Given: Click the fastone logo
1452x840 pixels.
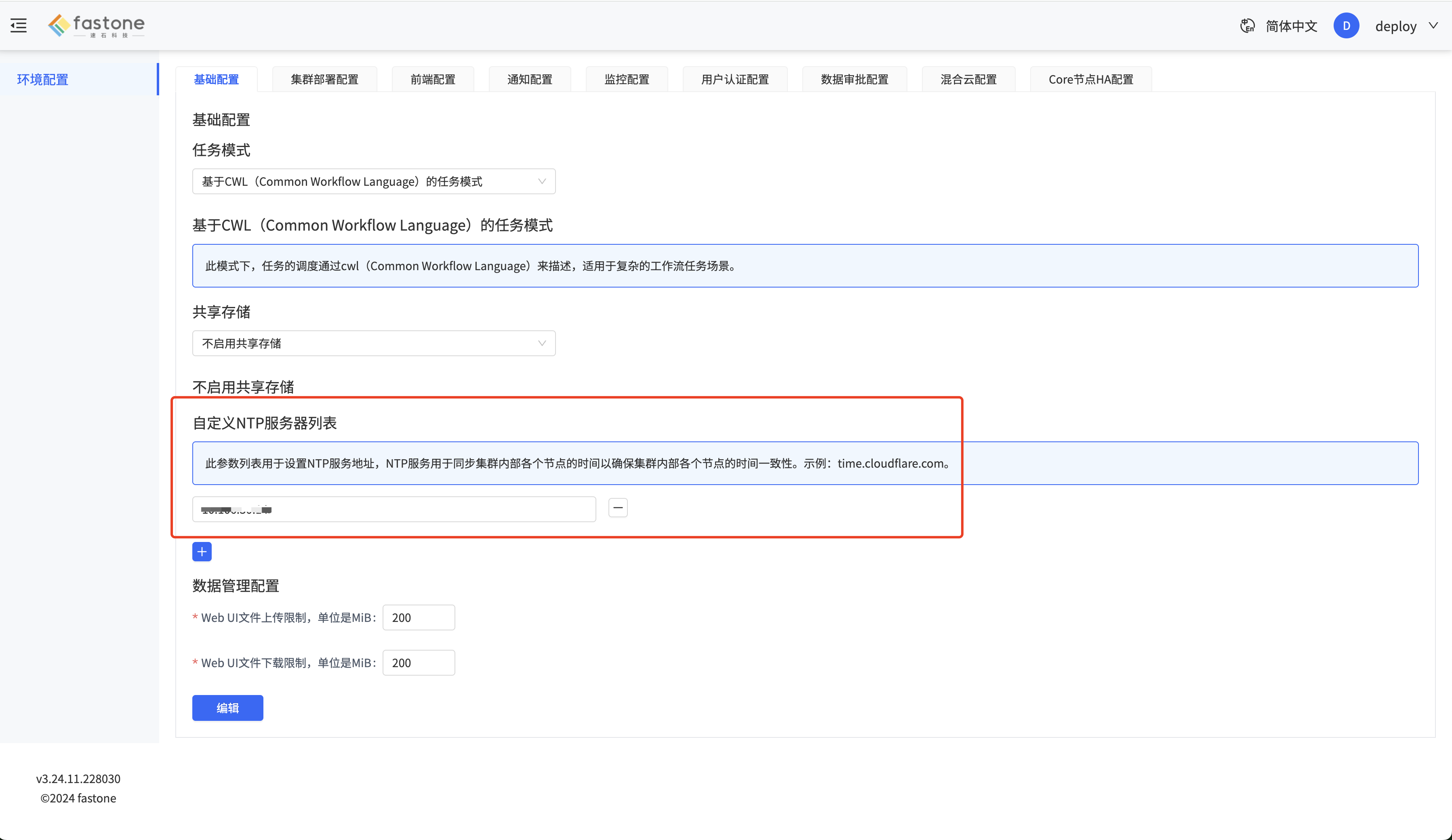Looking at the screenshot, I should 96,25.
